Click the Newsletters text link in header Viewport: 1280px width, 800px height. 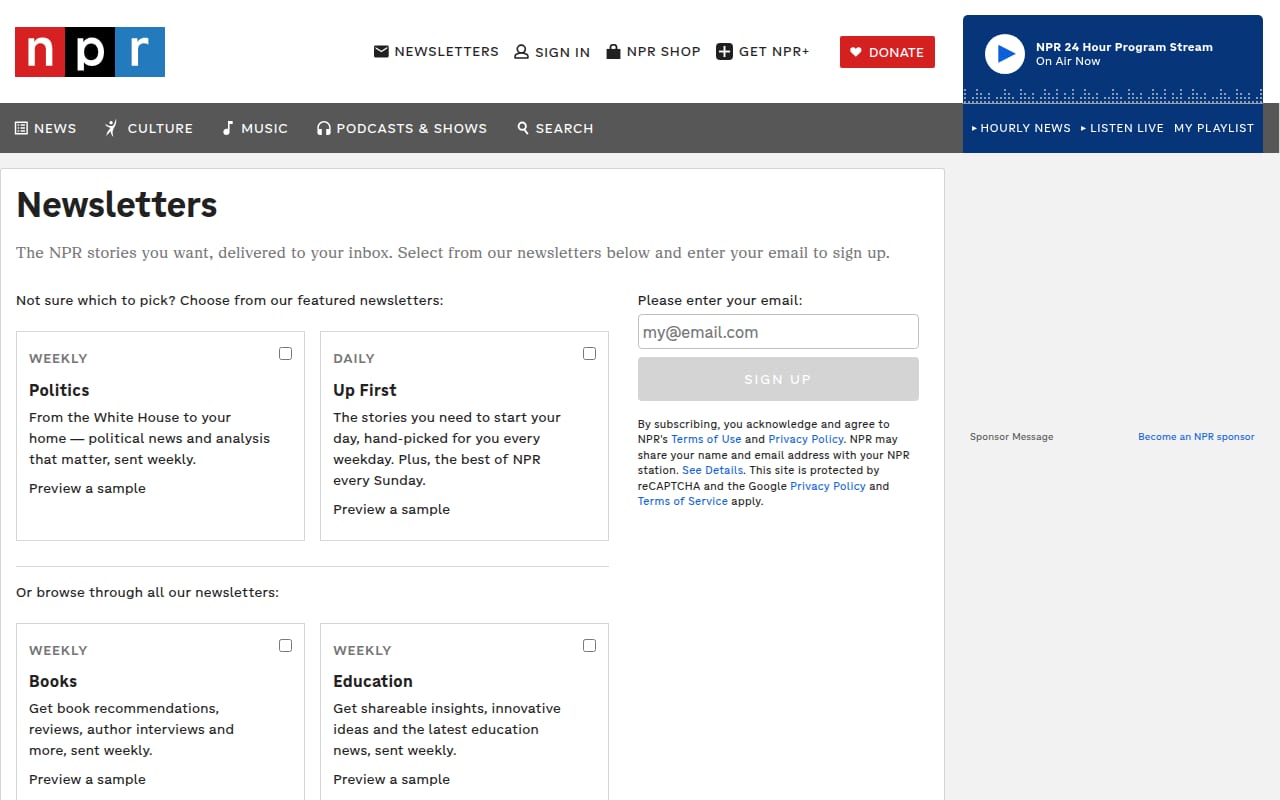click(x=446, y=51)
